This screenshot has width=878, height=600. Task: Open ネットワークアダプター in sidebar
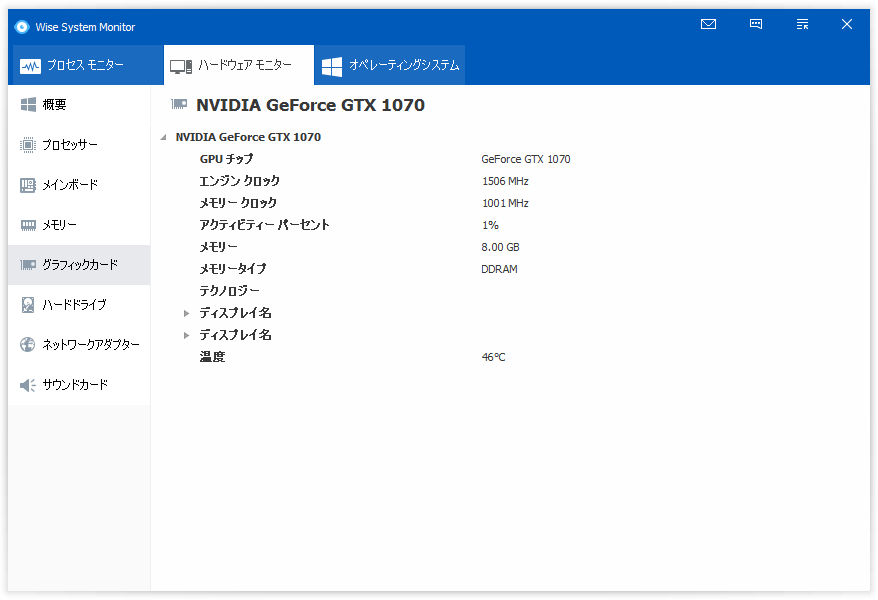(x=79, y=345)
